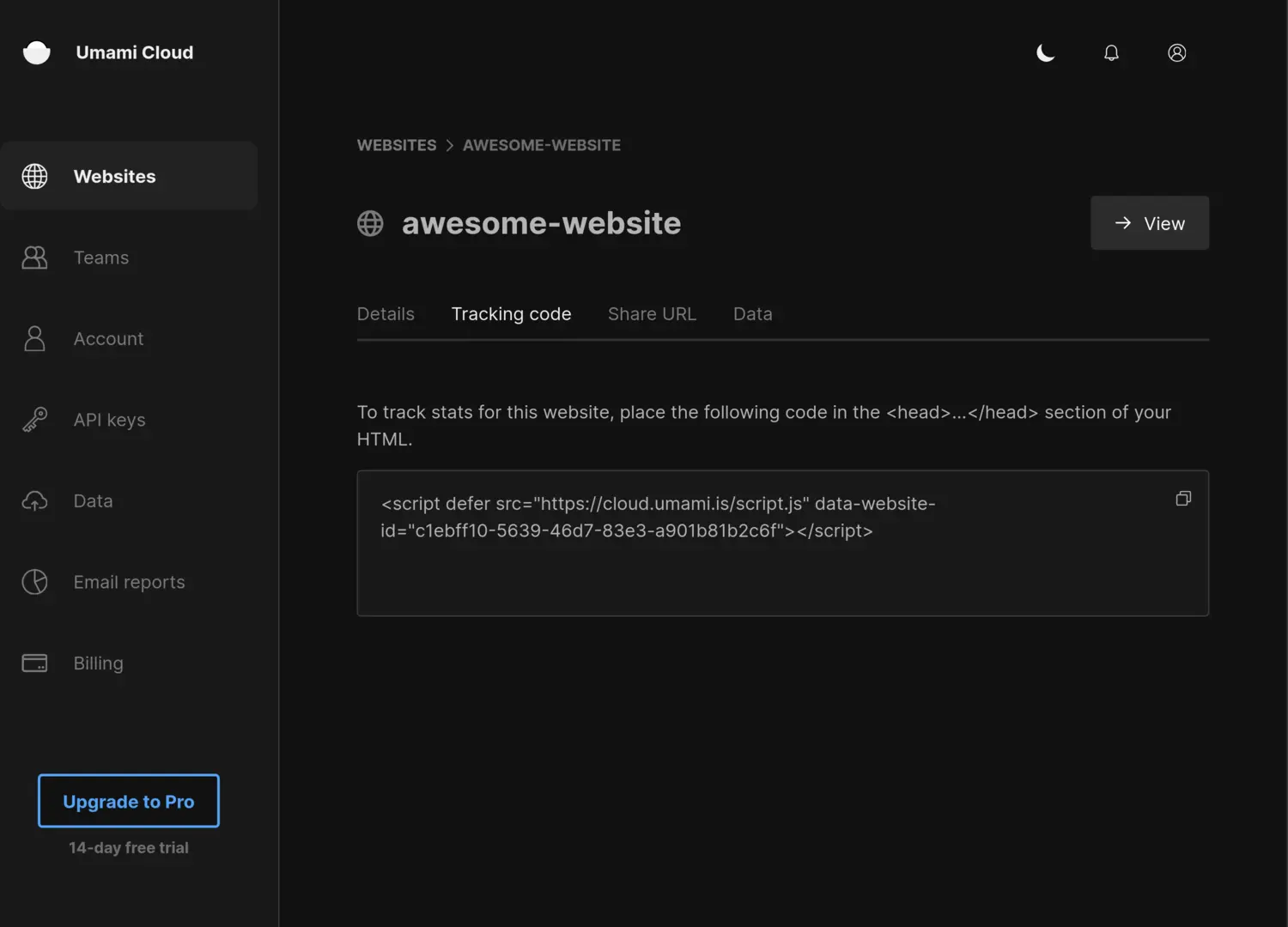Open Data using the cloud icon
The height and width of the screenshot is (927, 1288).
click(34, 500)
